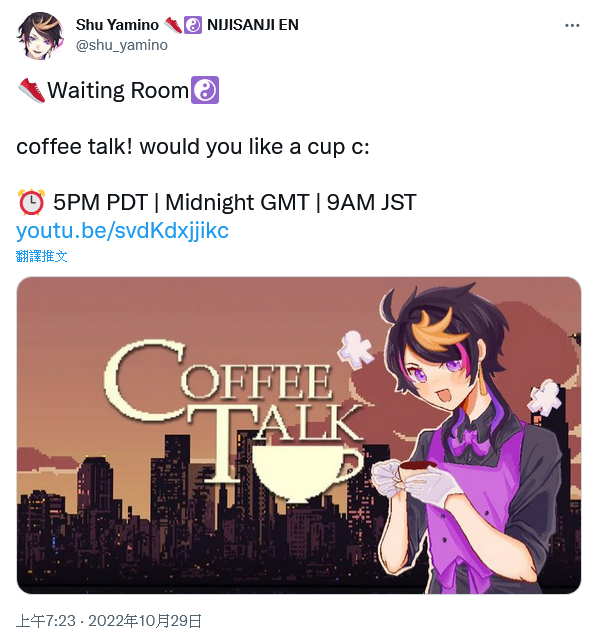The width and height of the screenshot is (598, 644).
Task: Click the 5PM PDT schedule text
Action: [x=100, y=202]
